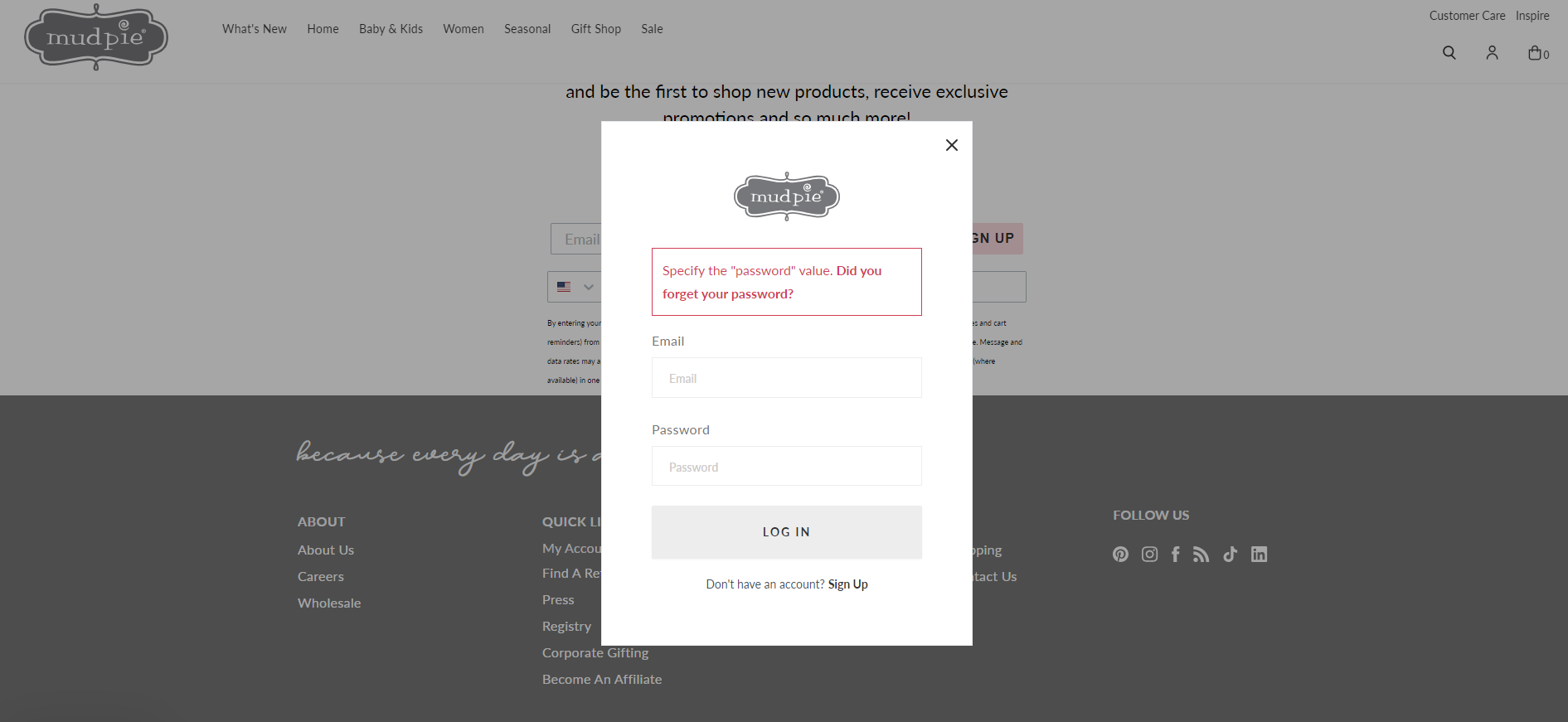Click the account user icon
Screen dimensions: 1568x722
(x=1492, y=53)
